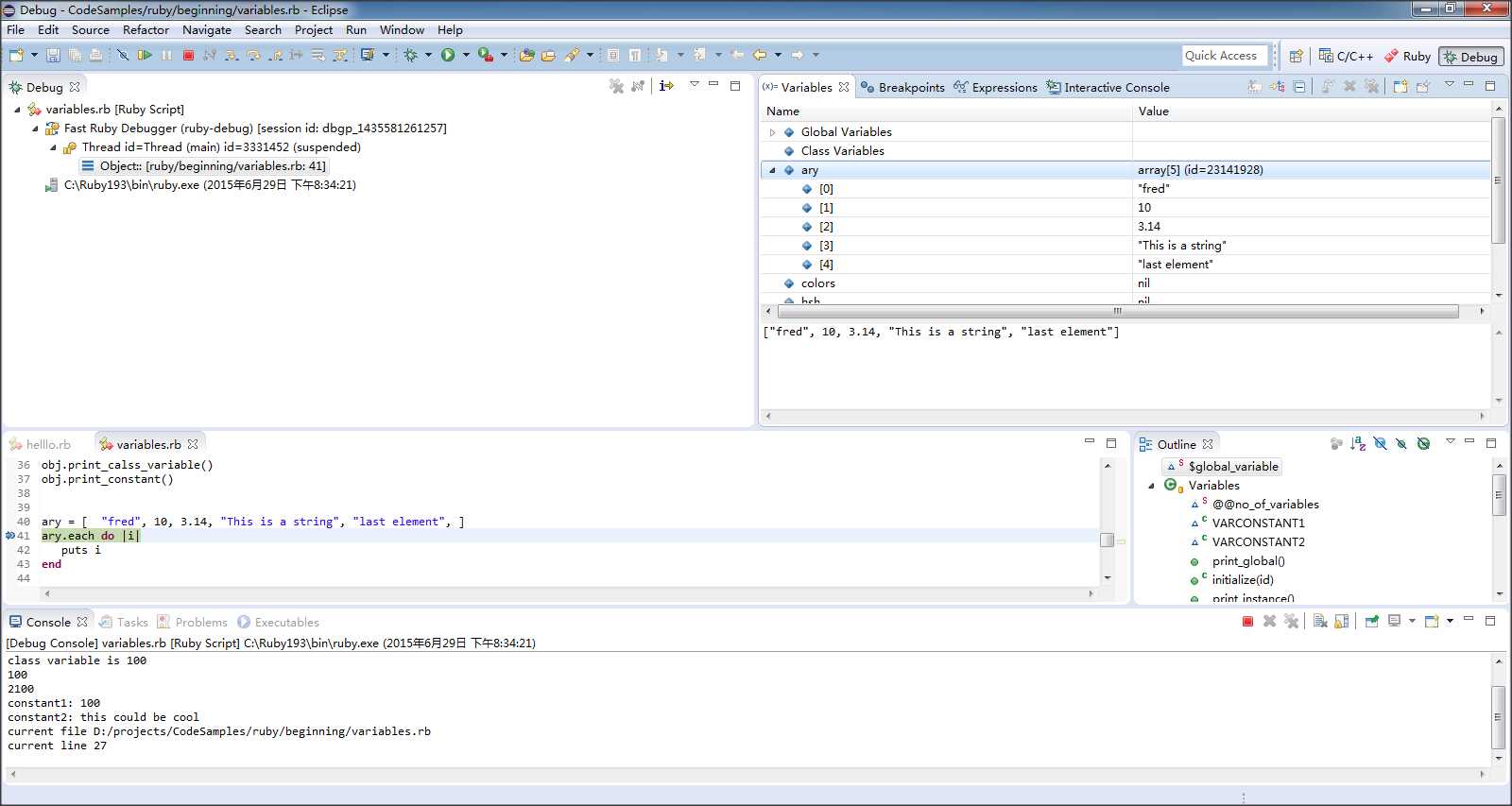Click the editor's vertical scrollbar thumb

(1108, 540)
